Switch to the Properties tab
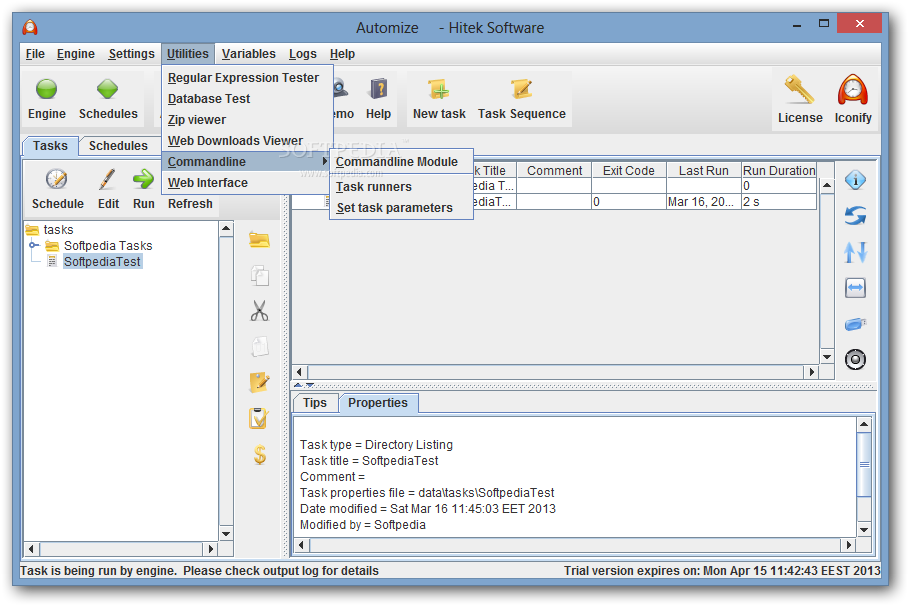The width and height of the screenshot is (909, 606). click(x=378, y=402)
